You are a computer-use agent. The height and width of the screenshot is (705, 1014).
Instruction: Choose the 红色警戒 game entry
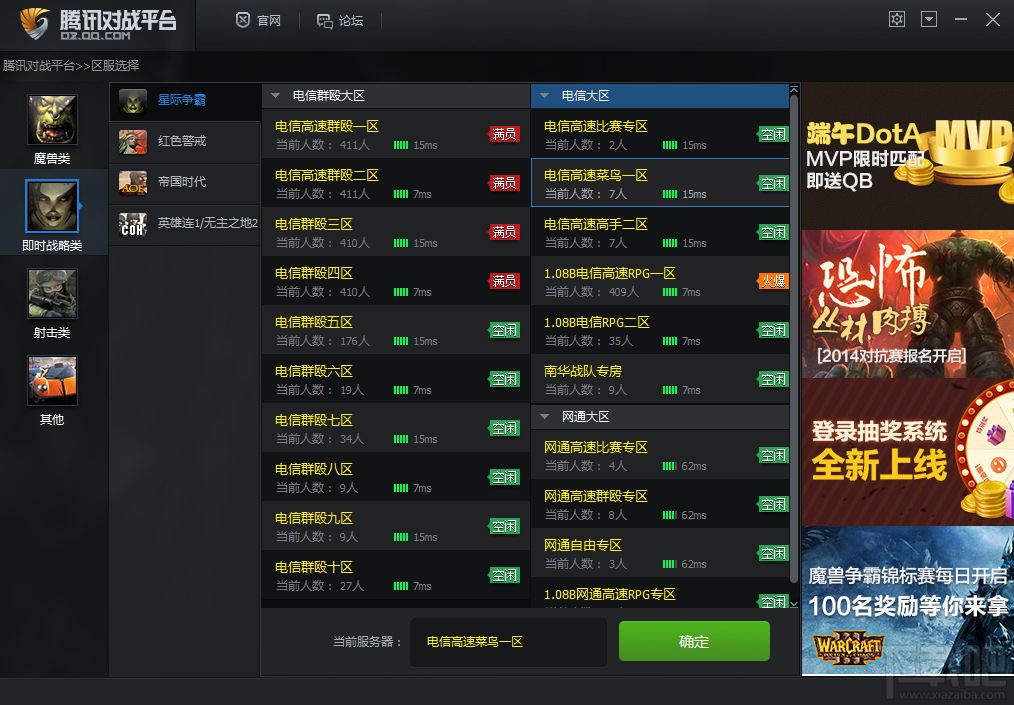click(x=185, y=141)
